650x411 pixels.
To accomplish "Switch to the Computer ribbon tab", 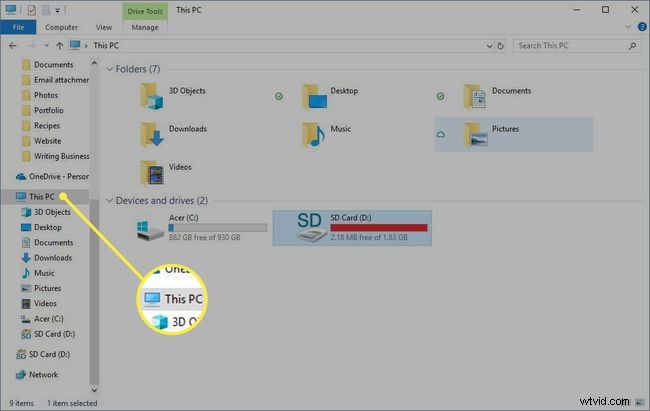I will coord(61,27).
